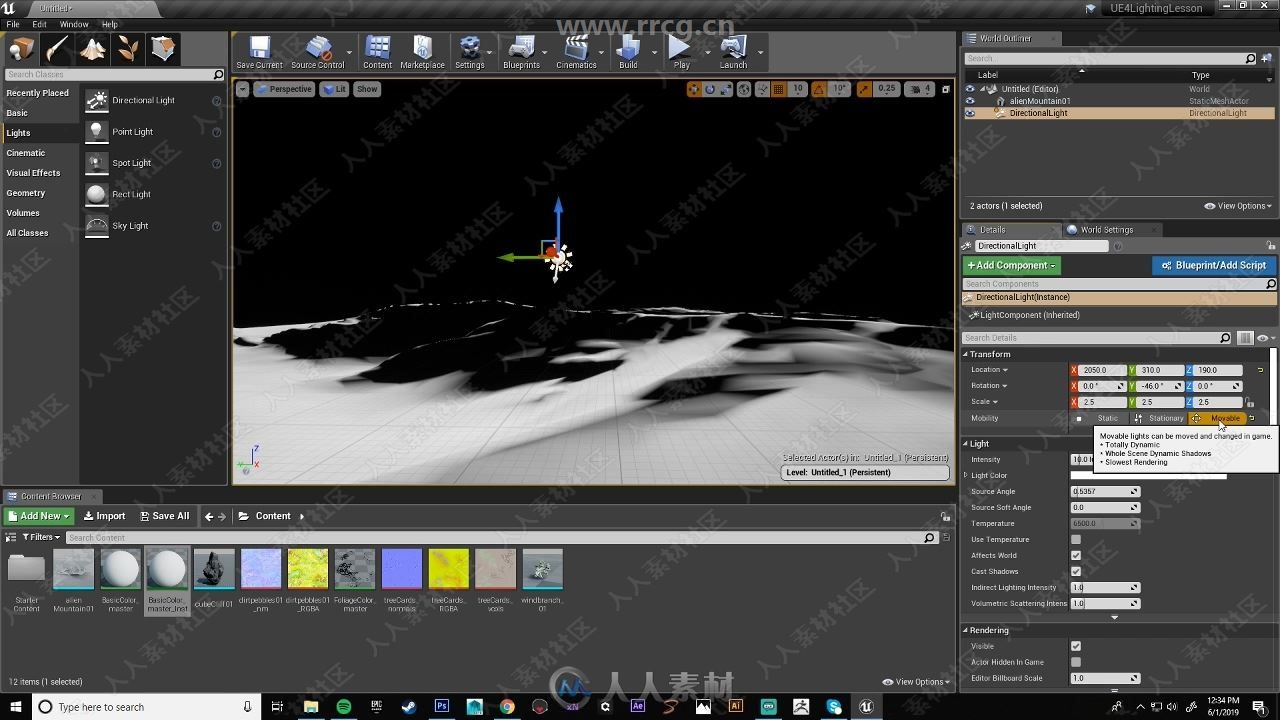Screen dimensions: 1280x720
Task: Select the Geometry Editing mode cube icon
Action: click(164, 49)
